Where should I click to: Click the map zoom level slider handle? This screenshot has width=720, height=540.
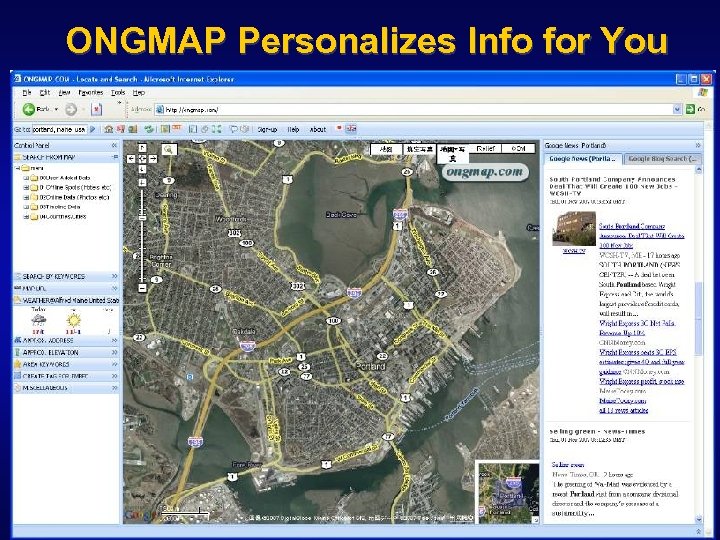[142, 217]
